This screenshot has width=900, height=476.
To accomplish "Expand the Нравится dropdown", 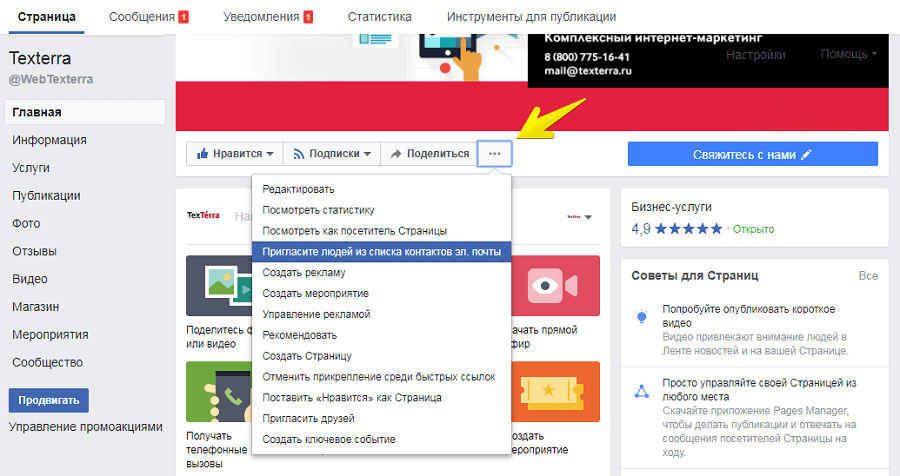I will tap(270, 154).
